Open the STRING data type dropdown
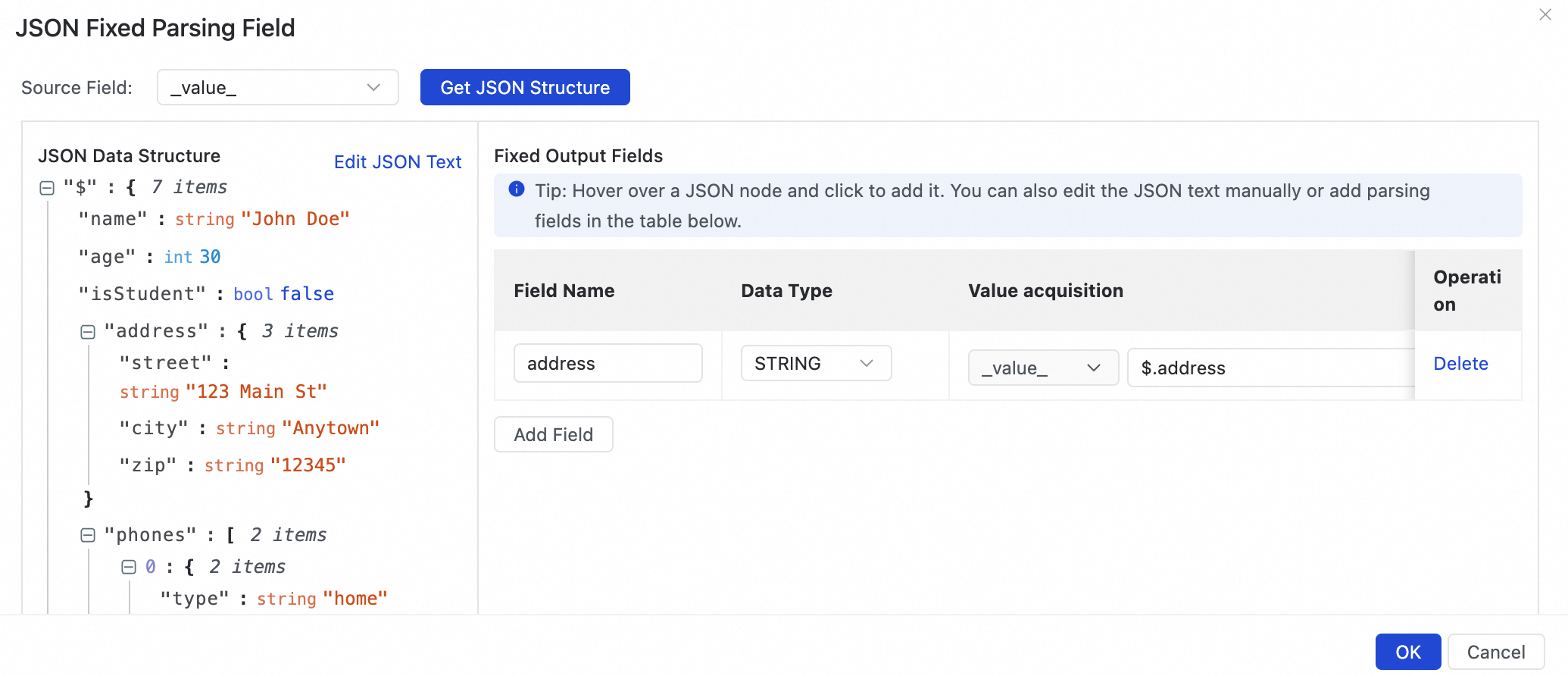The width and height of the screenshot is (1568, 676). (x=815, y=364)
